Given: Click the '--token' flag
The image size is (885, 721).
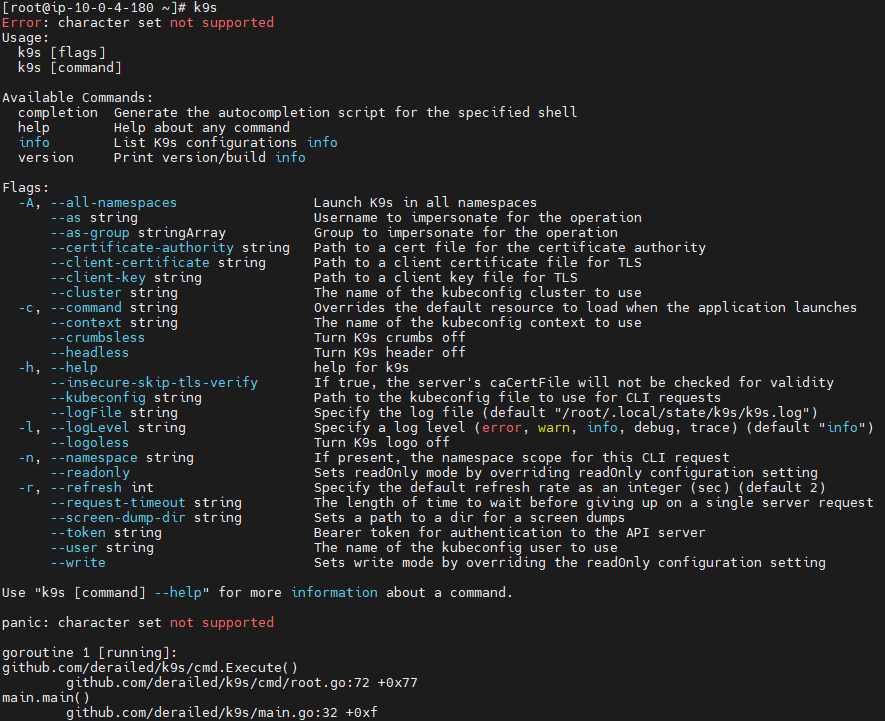Looking at the screenshot, I should coord(78,532).
